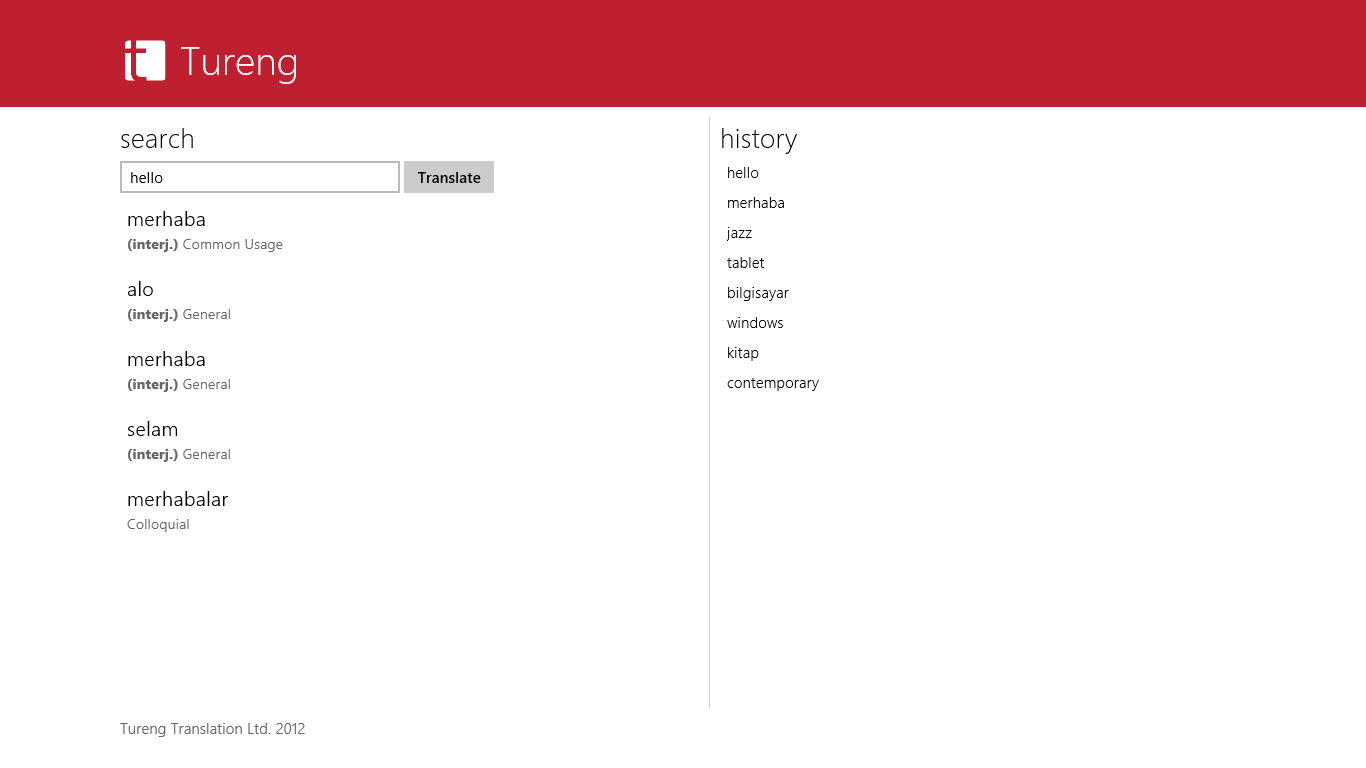This screenshot has width=1366, height=768.
Task: Click windows in the history list
Action: [755, 323]
